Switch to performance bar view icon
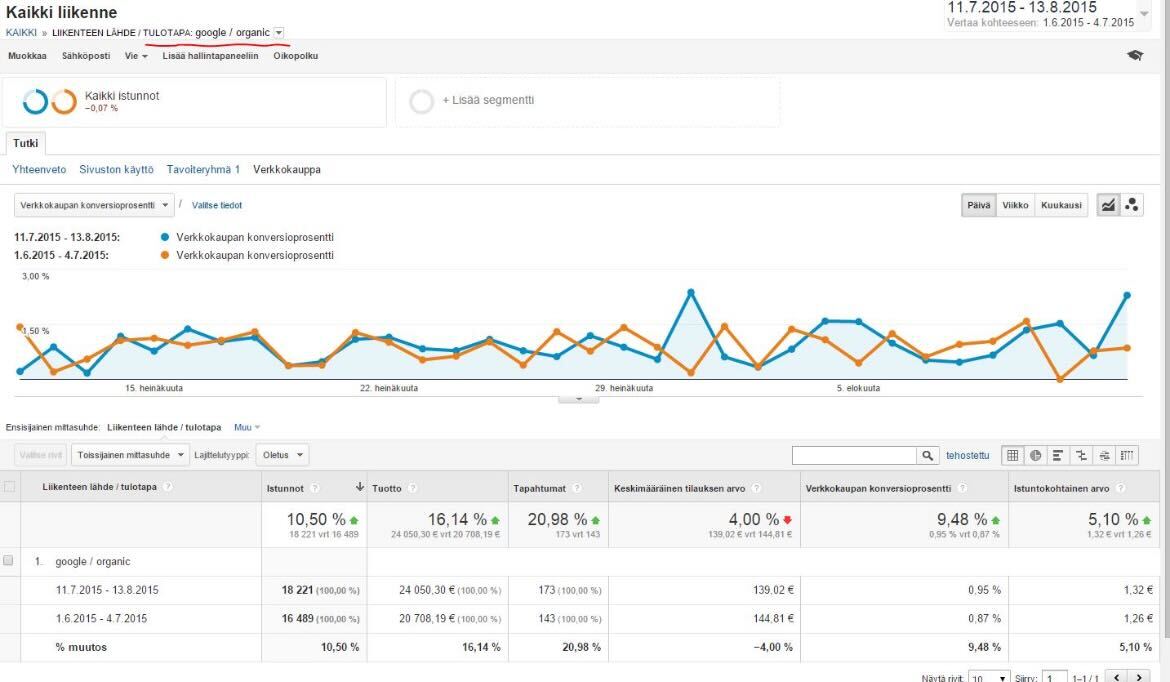Image resolution: width=1170 pixels, height=682 pixels. pos(1058,455)
